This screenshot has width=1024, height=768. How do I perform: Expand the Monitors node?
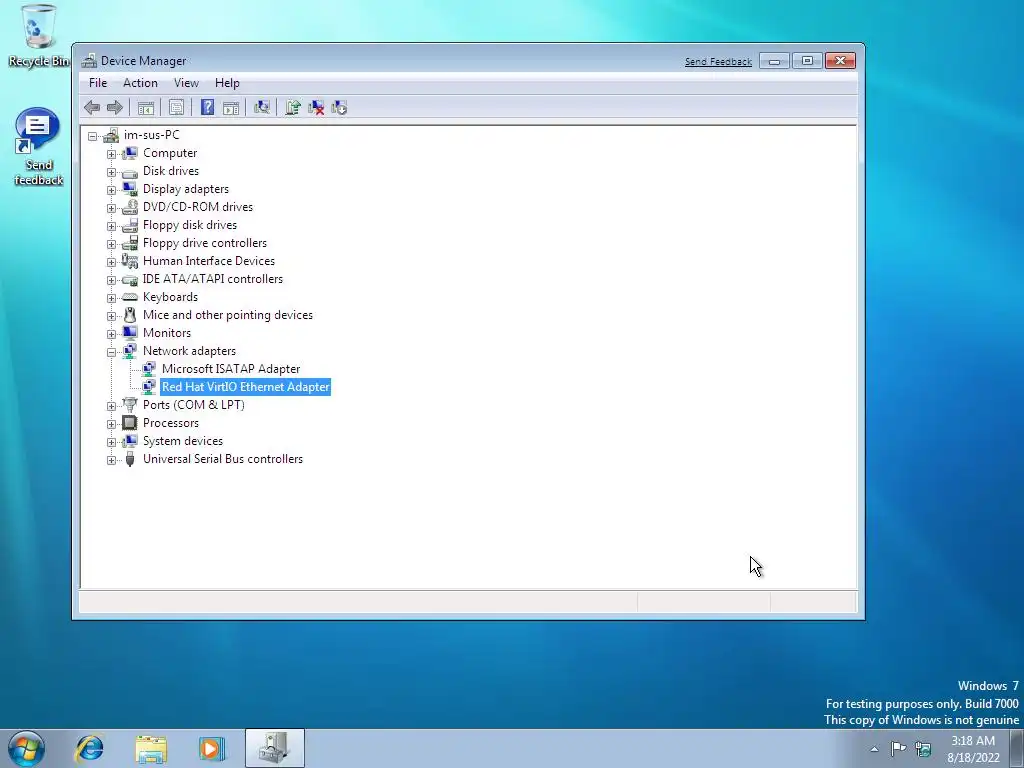pyautogui.click(x=111, y=334)
